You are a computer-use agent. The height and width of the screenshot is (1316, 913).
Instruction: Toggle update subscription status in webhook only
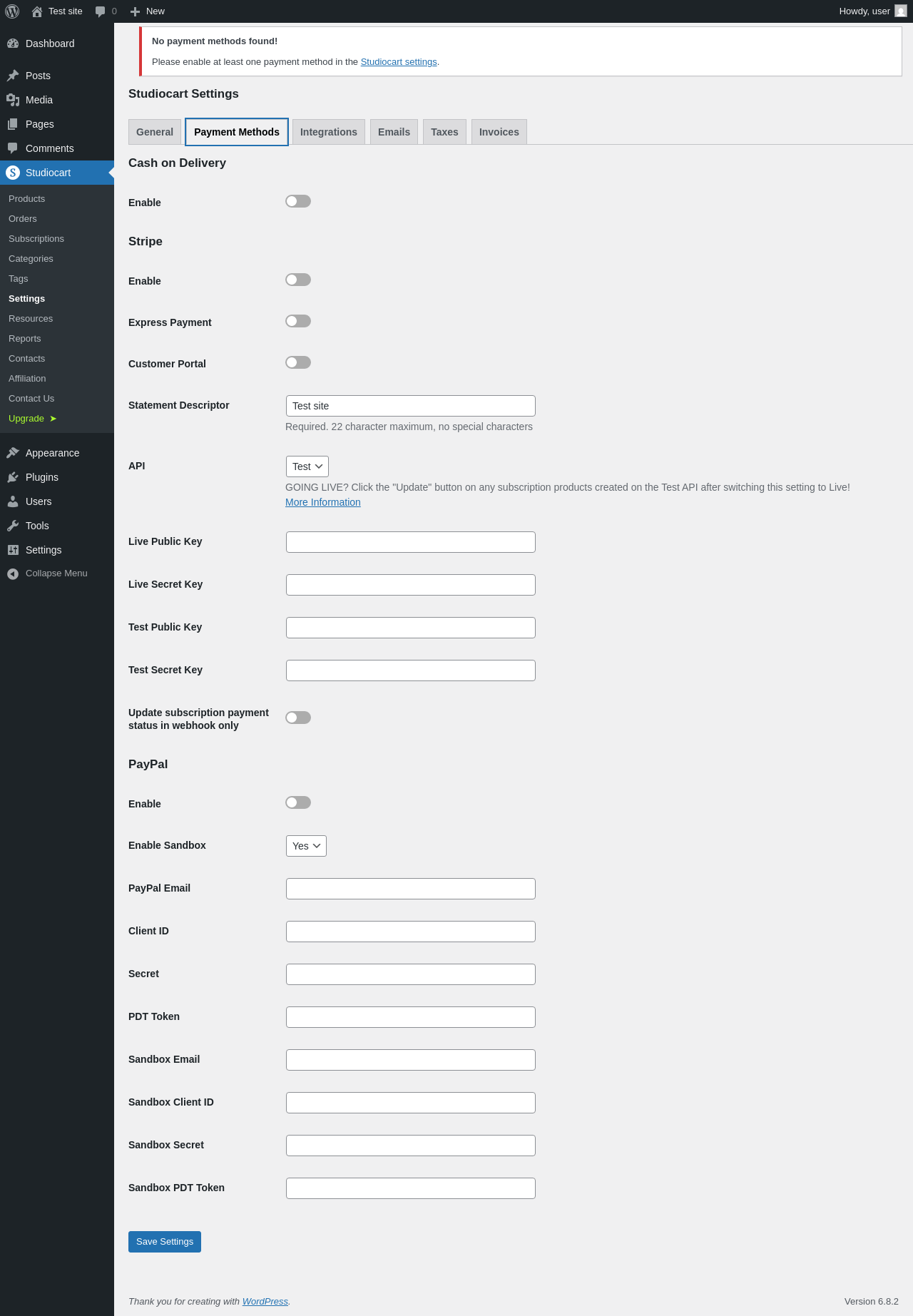pyautogui.click(x=298, y=718)
